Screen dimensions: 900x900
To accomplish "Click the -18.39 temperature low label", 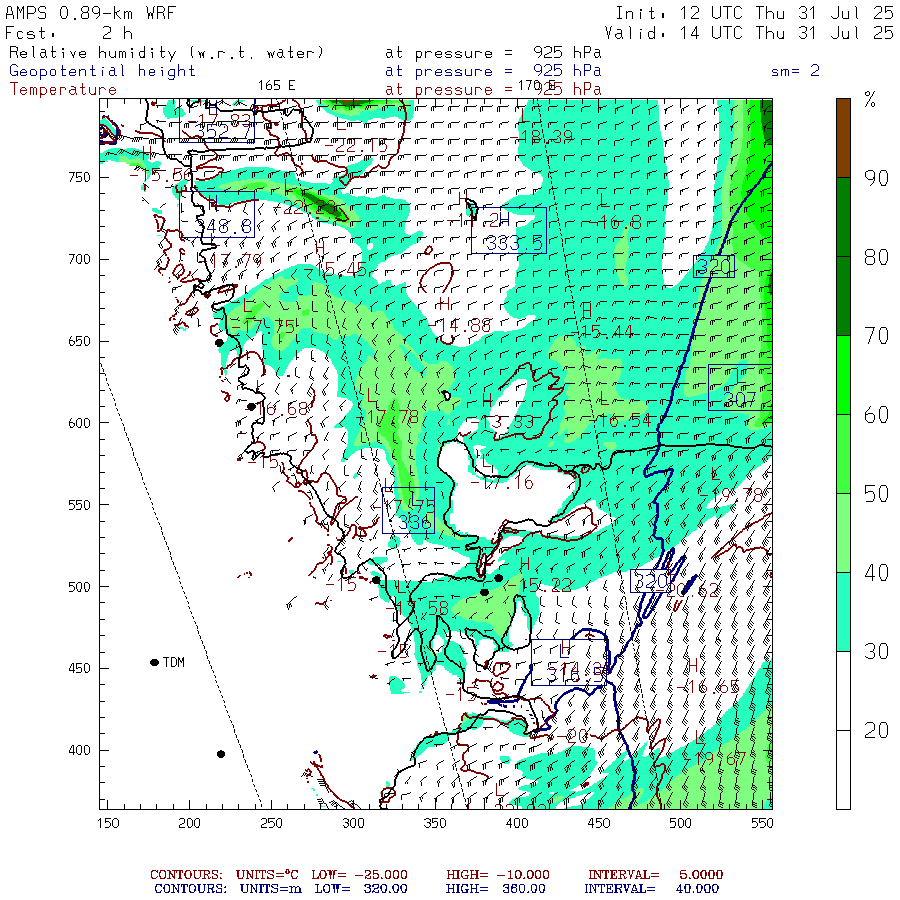I will tap(542, 137).
